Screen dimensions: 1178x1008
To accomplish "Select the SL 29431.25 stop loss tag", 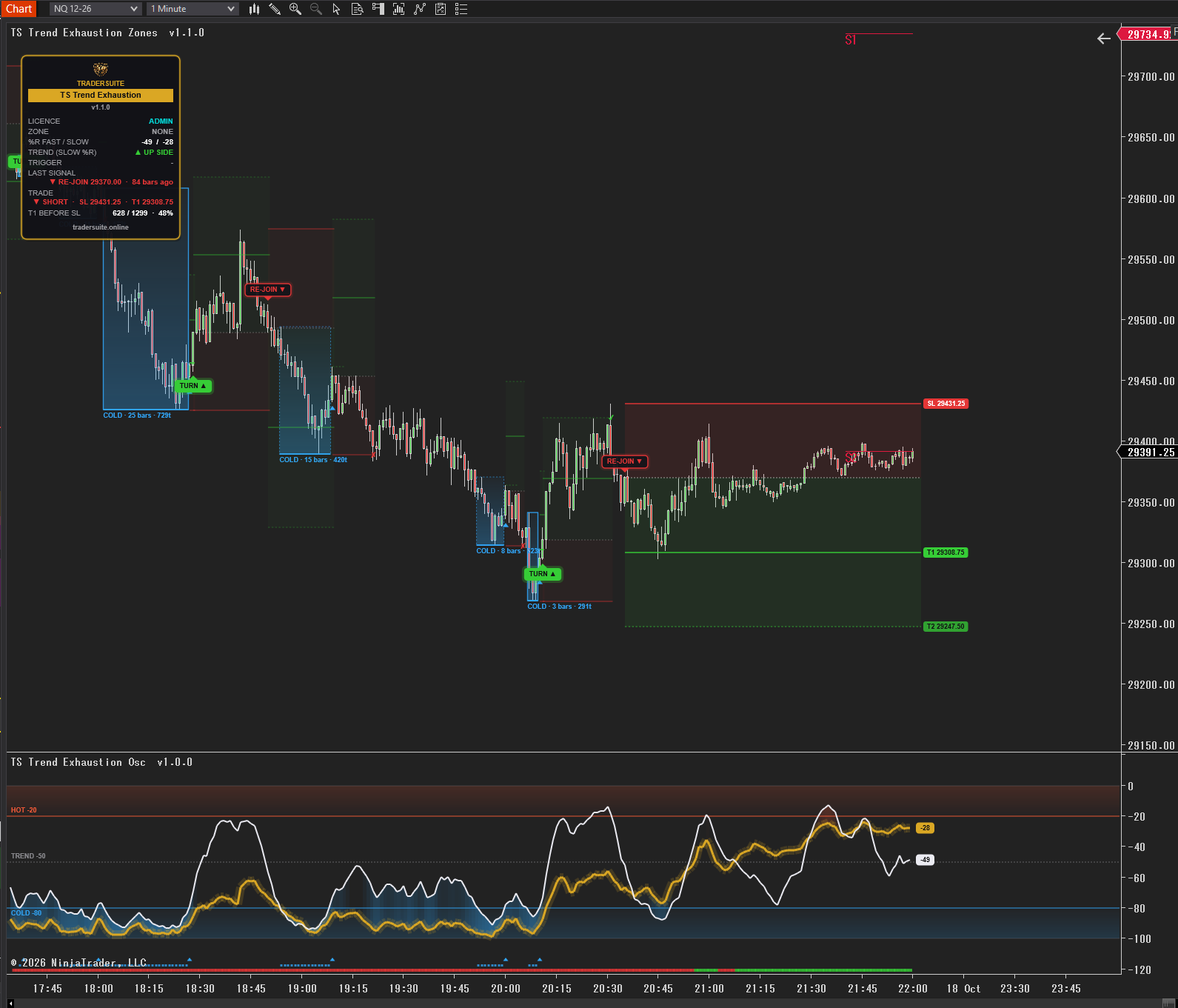I will [x=946, y=404].
